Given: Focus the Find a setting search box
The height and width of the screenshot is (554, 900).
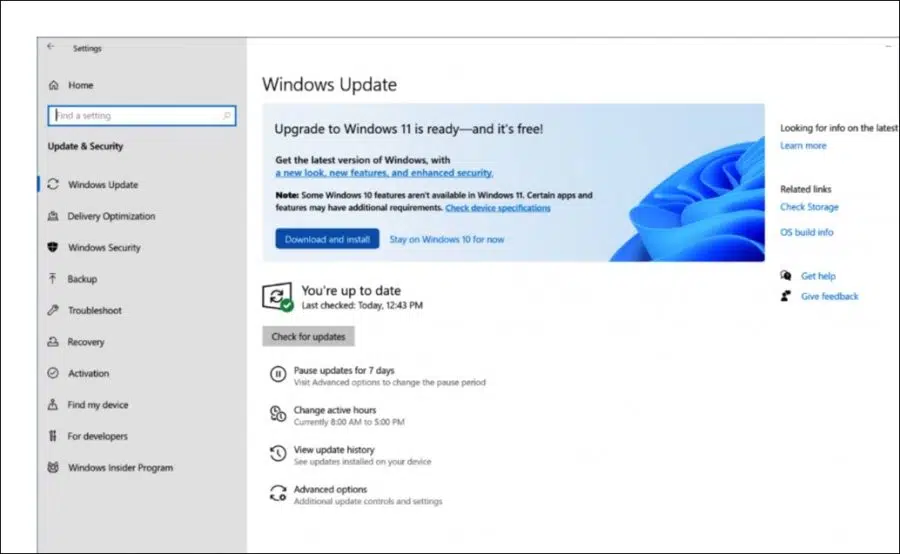Looking at the screenshot, I should [142, 116].
